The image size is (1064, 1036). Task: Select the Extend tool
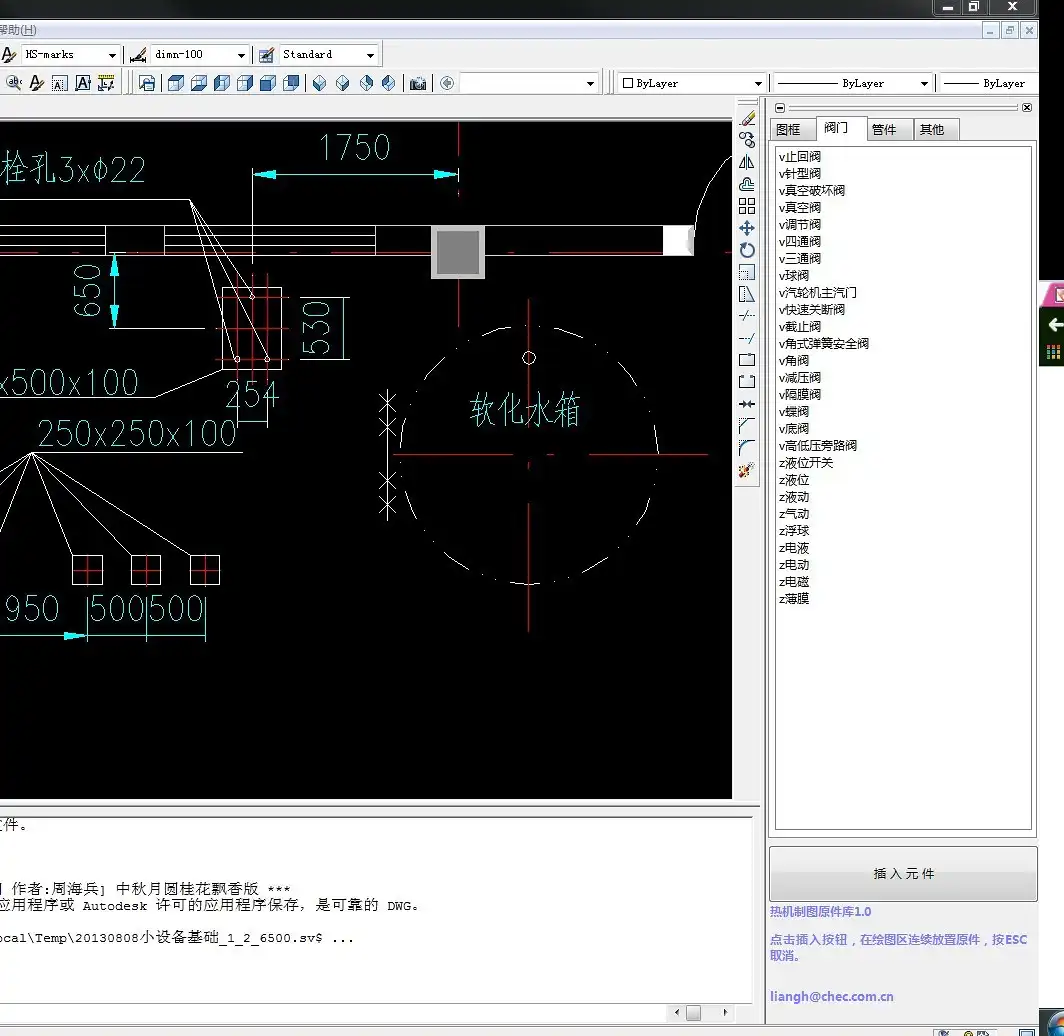click(x=747, y=338)
